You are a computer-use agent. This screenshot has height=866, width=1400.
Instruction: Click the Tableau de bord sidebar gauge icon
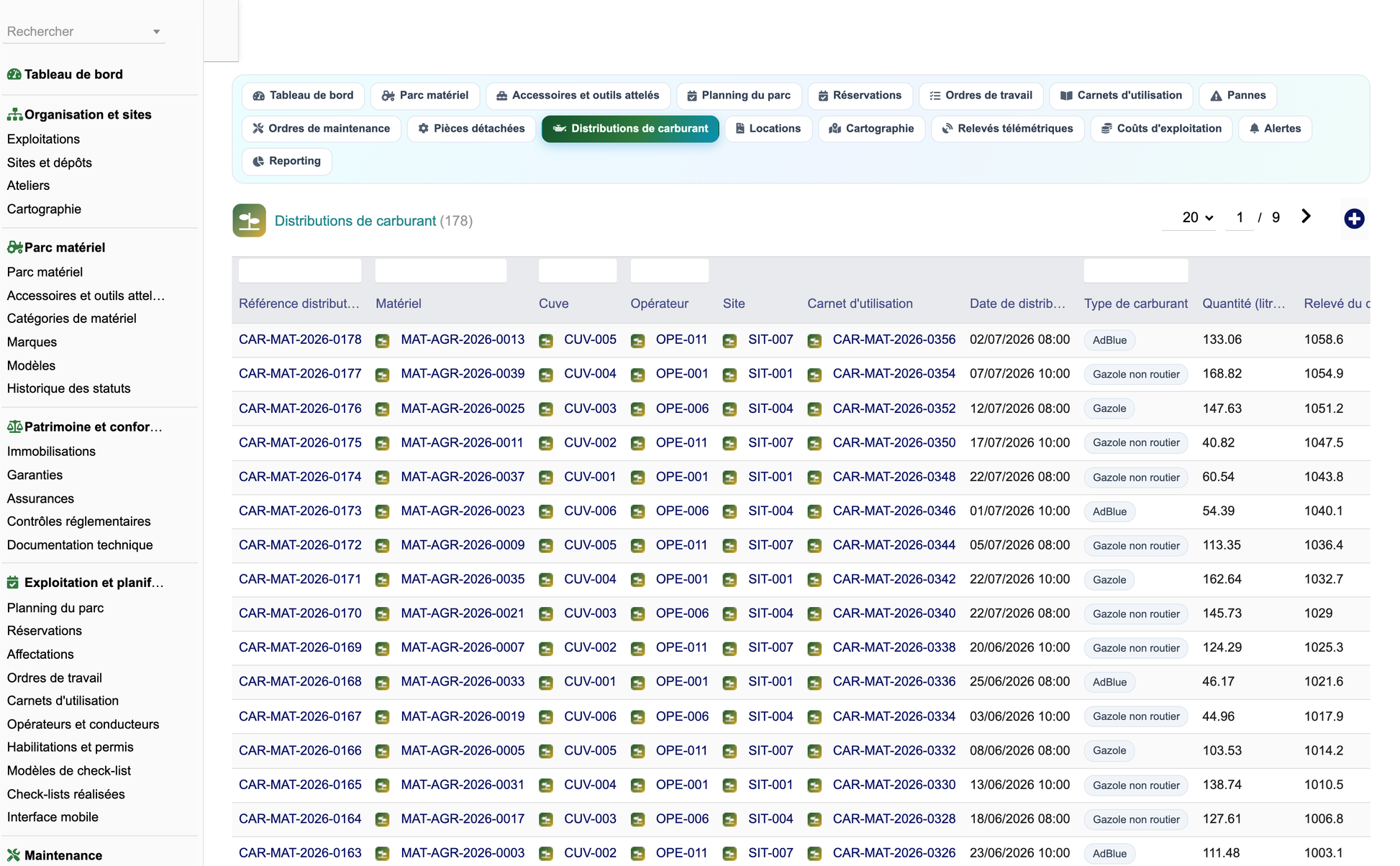[x=14, y=74]
